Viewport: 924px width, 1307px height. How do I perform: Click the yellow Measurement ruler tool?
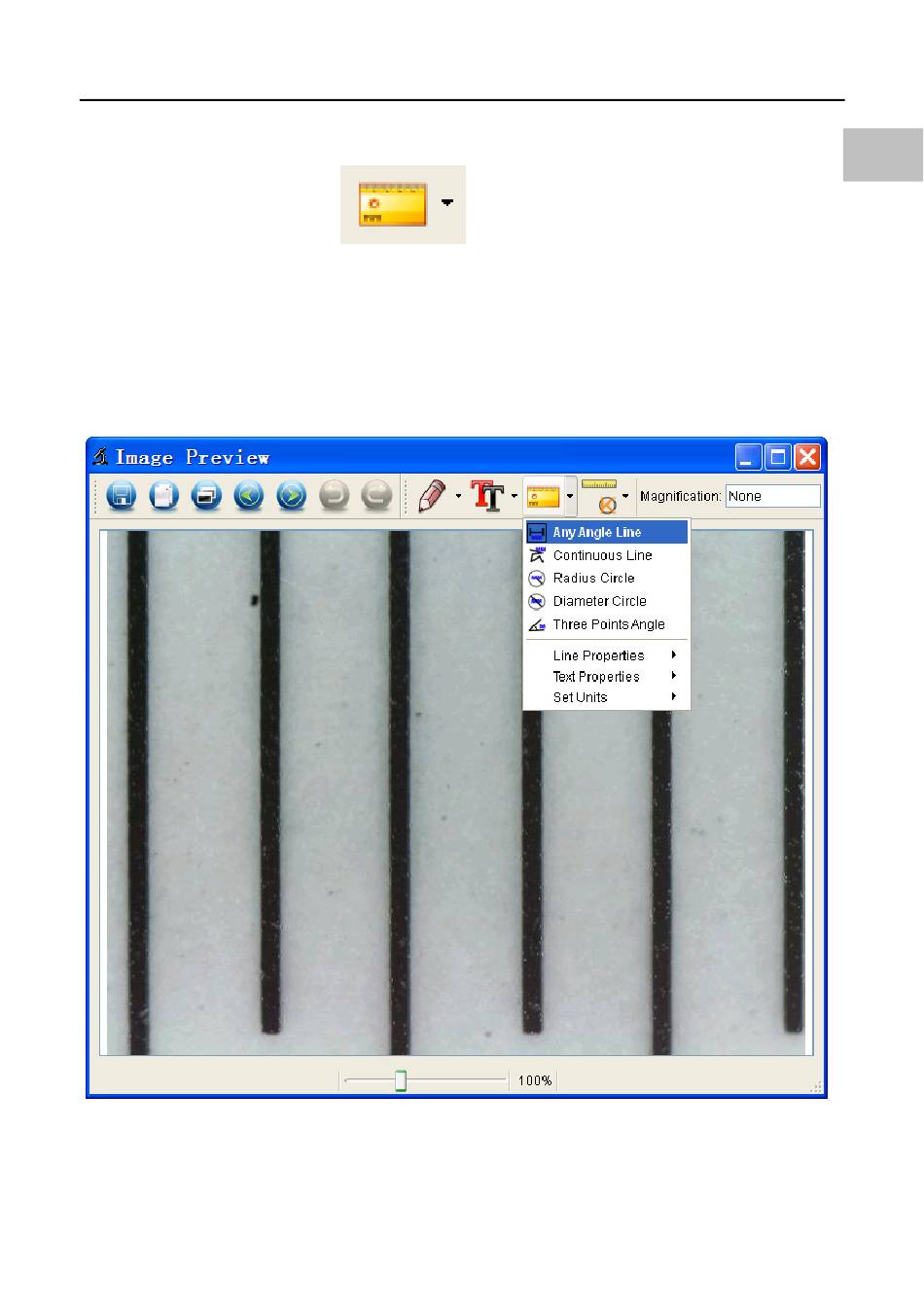coord(544,497)
